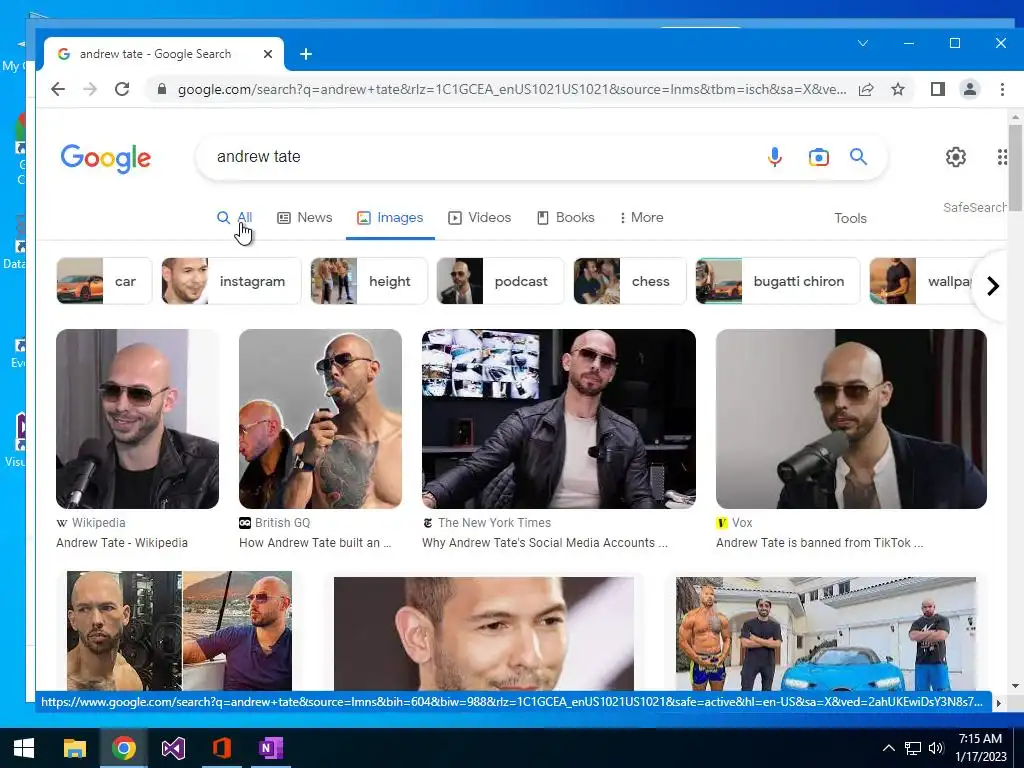
Task: Open the close-up face image thumbnail
Action: click(483, 633)
